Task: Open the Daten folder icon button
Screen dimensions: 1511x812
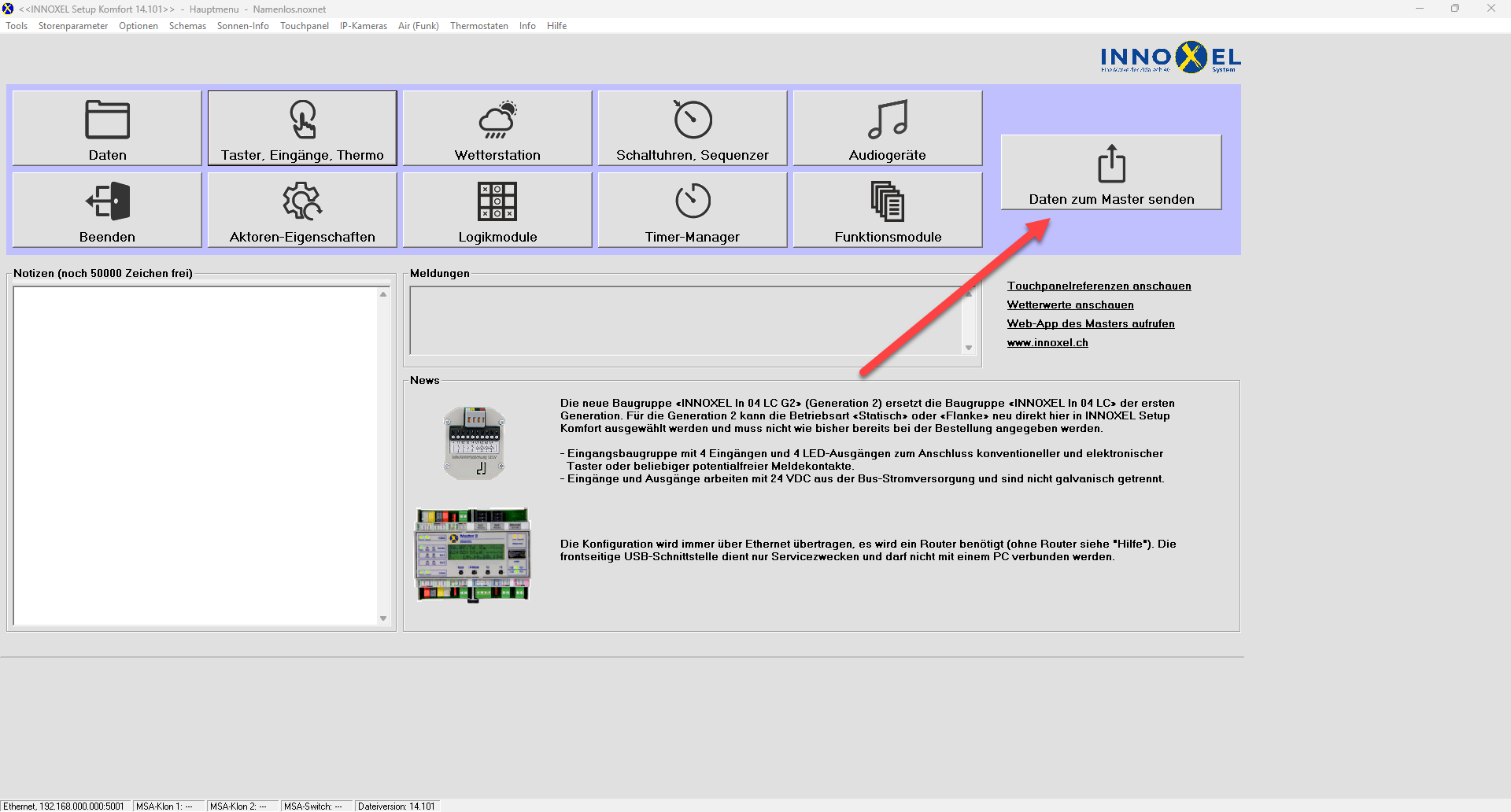Action: pos(107,128)
